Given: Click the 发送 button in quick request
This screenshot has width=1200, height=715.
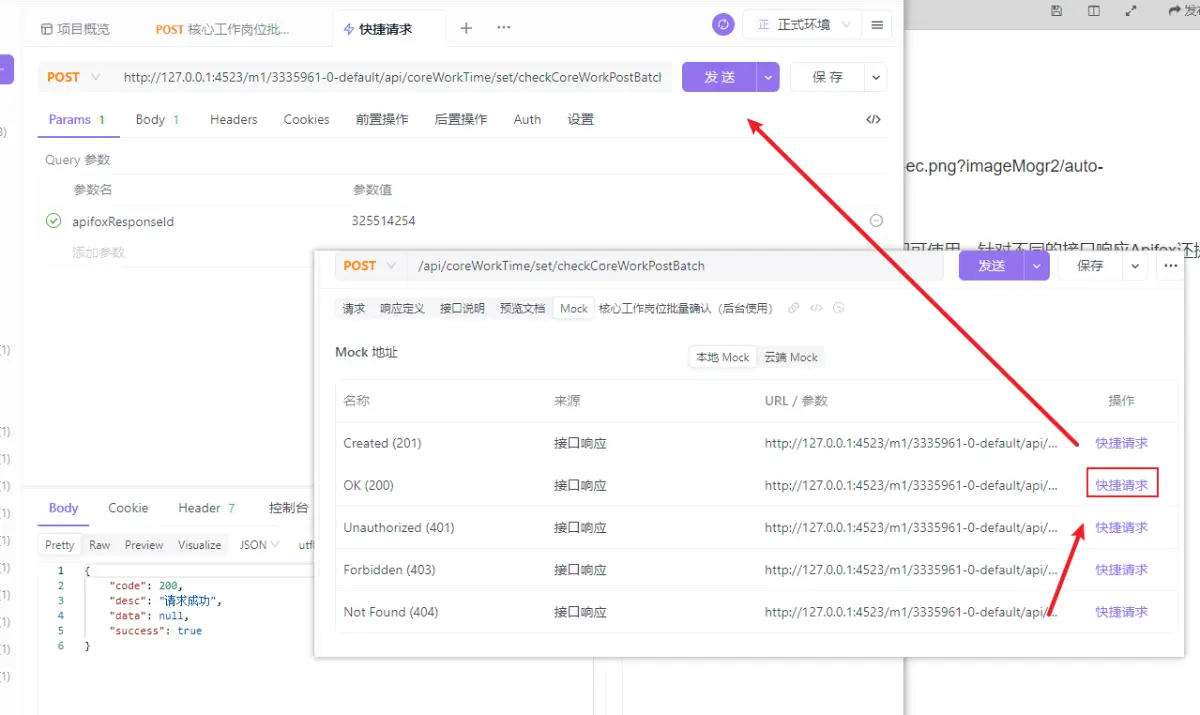Looking at the screenshot, I should point(720,77).
